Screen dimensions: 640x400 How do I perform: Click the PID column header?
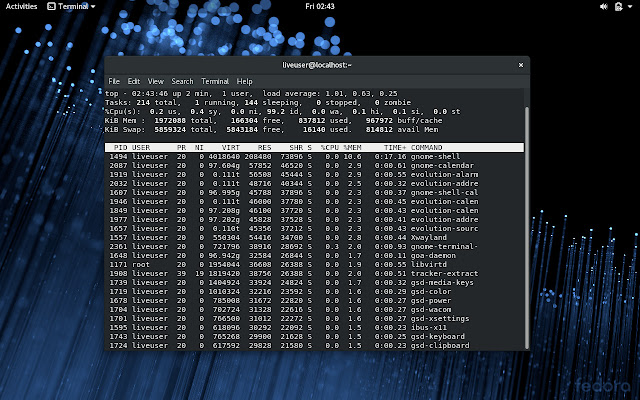point(120,147)
